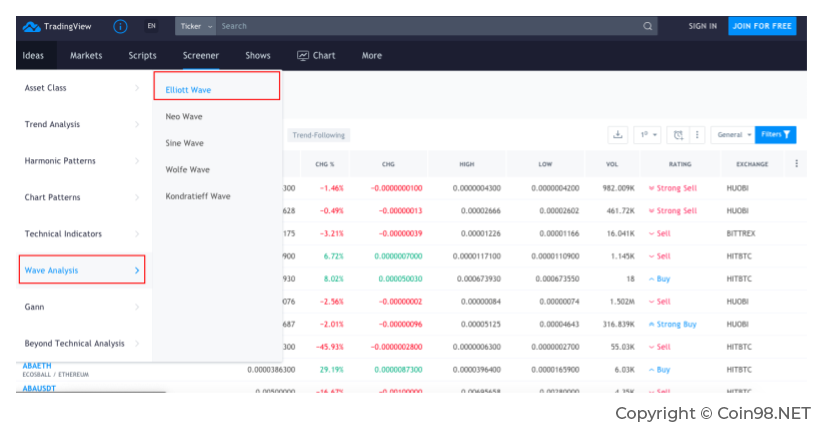Click the 0.00005125 high value

coord(481,325)
